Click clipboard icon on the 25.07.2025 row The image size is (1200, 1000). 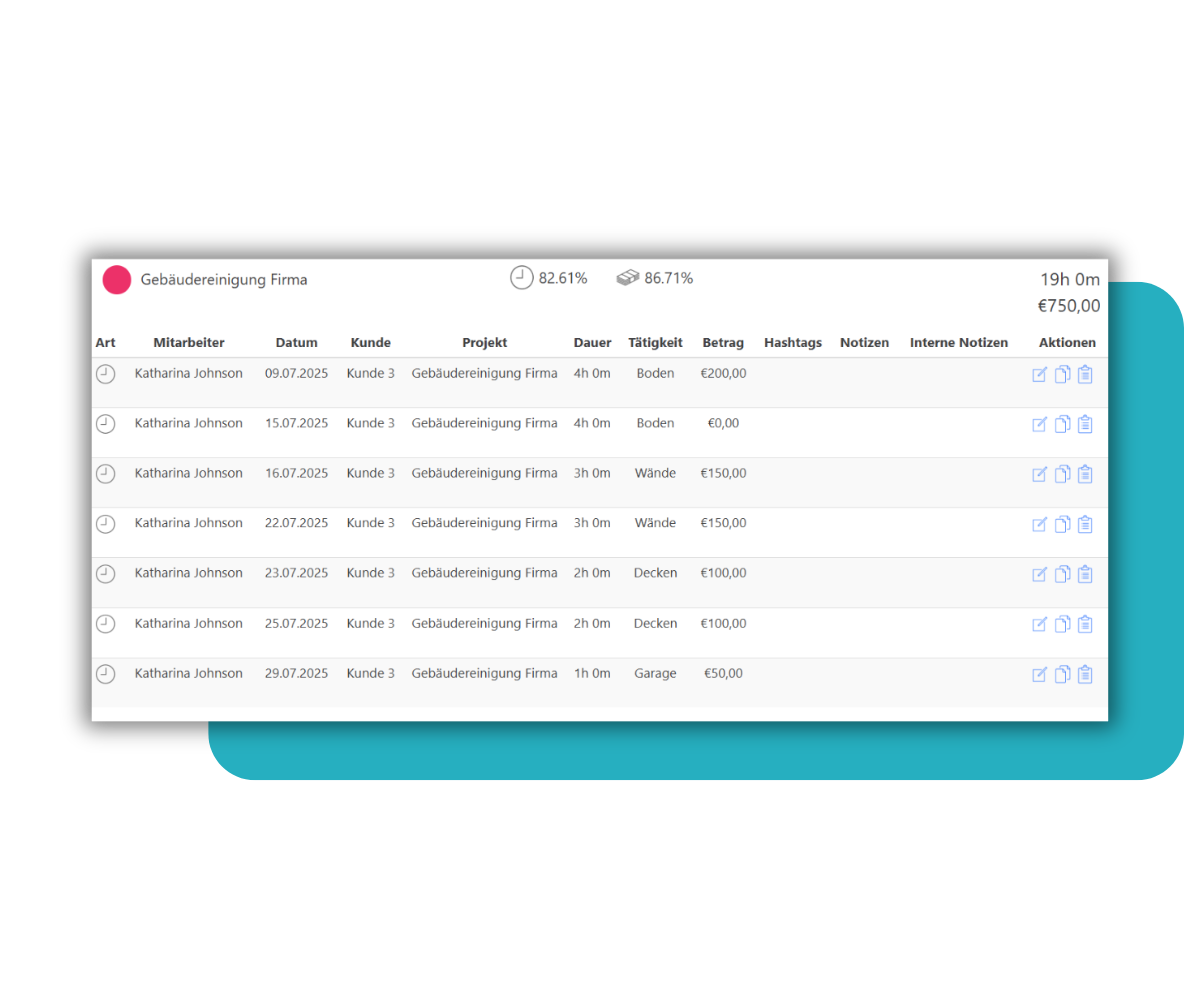(x=1085, y=624)
